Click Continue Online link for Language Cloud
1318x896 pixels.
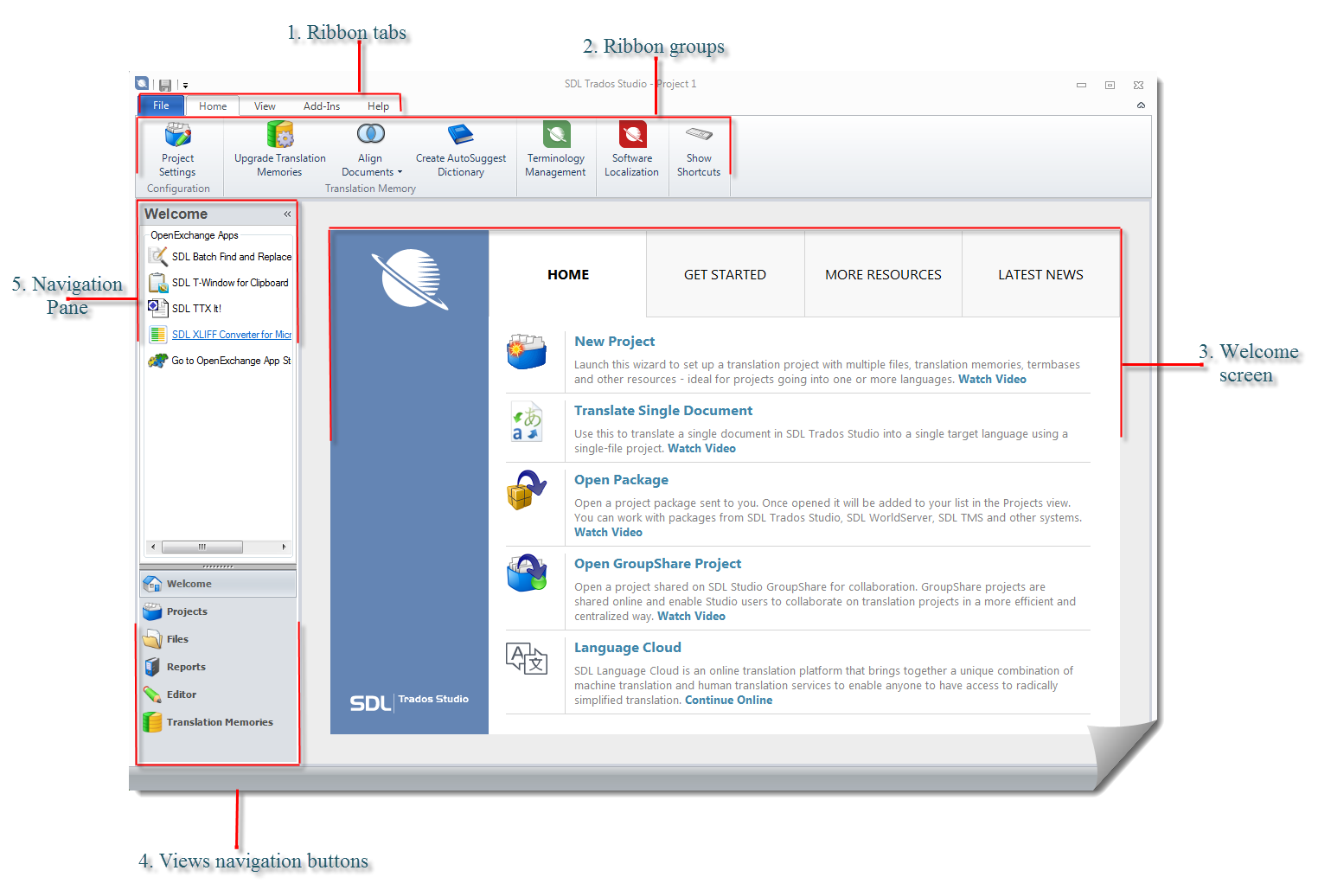[728, 701]
